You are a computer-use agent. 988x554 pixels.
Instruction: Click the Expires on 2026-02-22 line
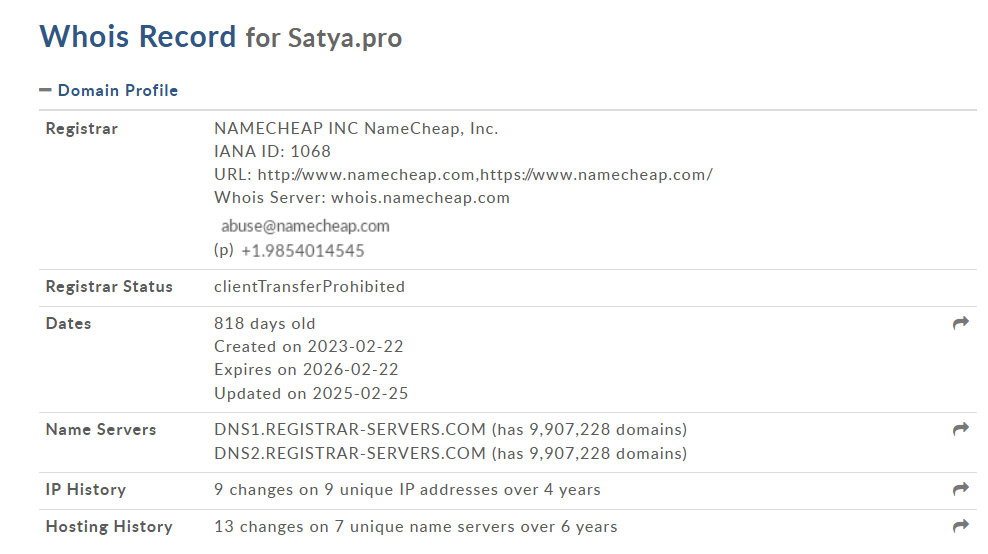pyautogui.click(x=306, y=369)
